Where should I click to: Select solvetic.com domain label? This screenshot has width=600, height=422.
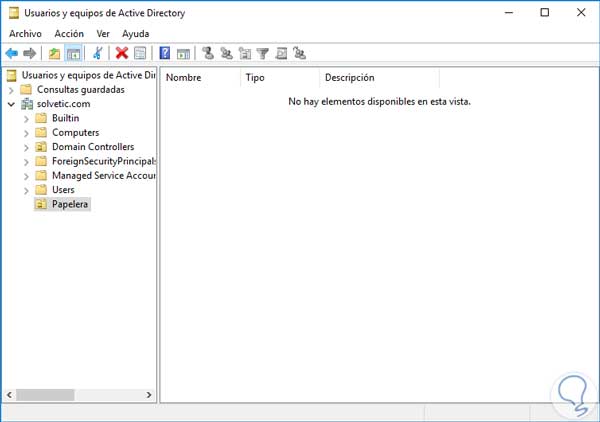tap(64, 104)
